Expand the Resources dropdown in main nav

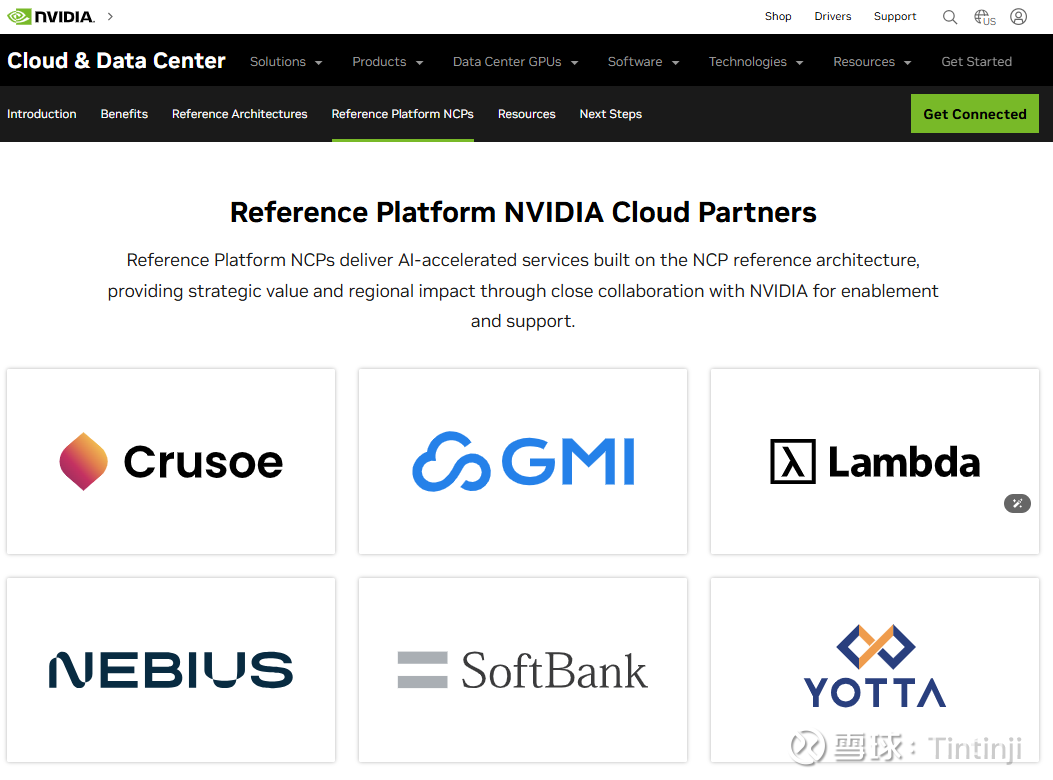click(x=872, y=62)
